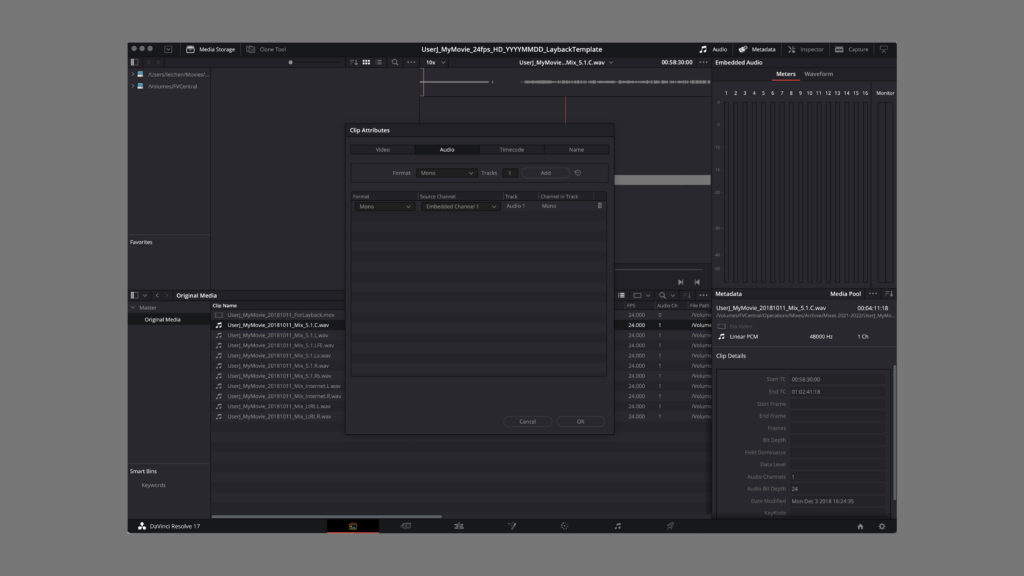Click Cancel in the Clip Attributes dialog
Viewport: 1024px width, 576px height.
pyautogui.click(x=528, y=421)
